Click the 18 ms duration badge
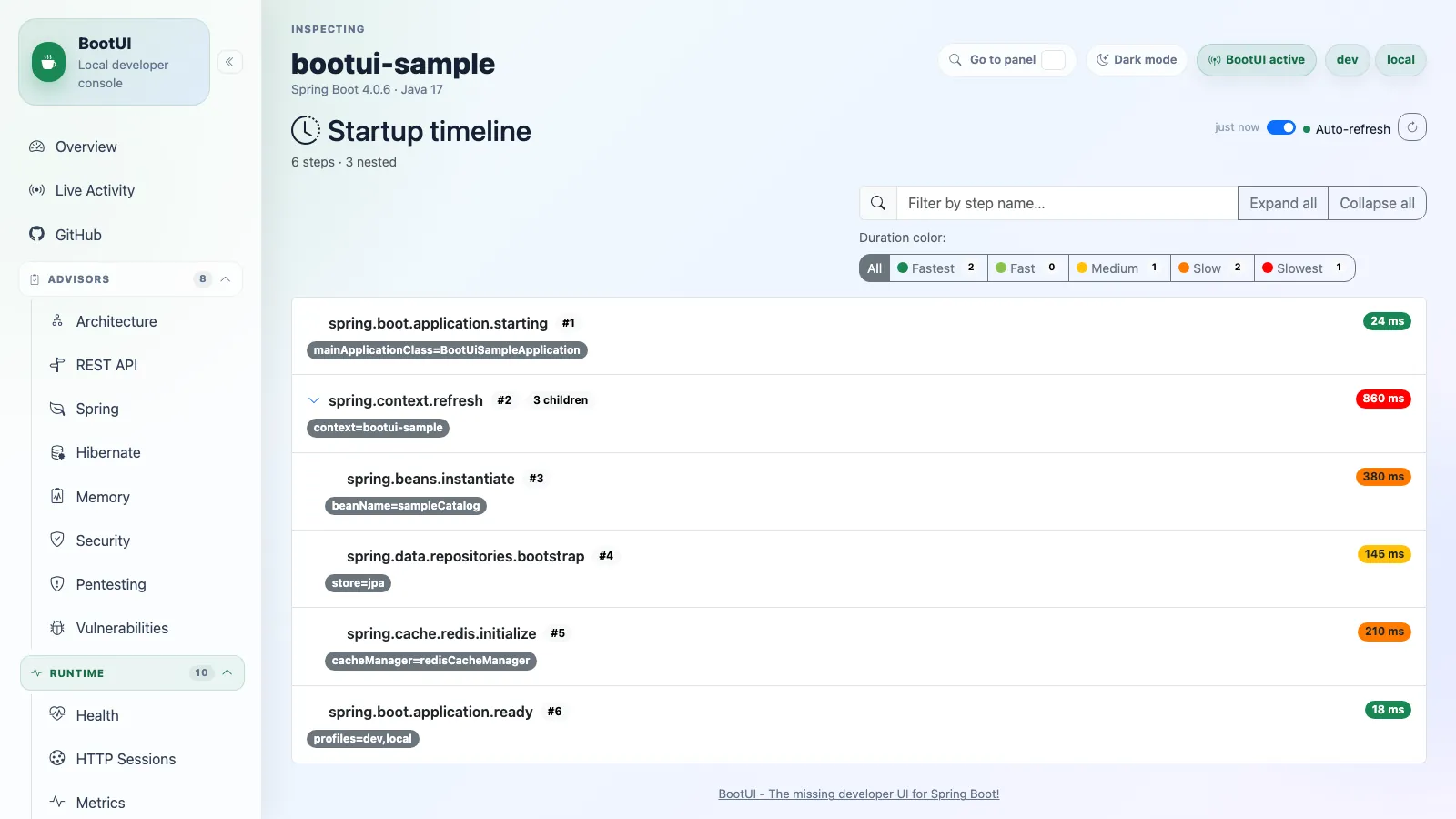Screen dimensions: 1456x819 click(x=1388, y=710)
